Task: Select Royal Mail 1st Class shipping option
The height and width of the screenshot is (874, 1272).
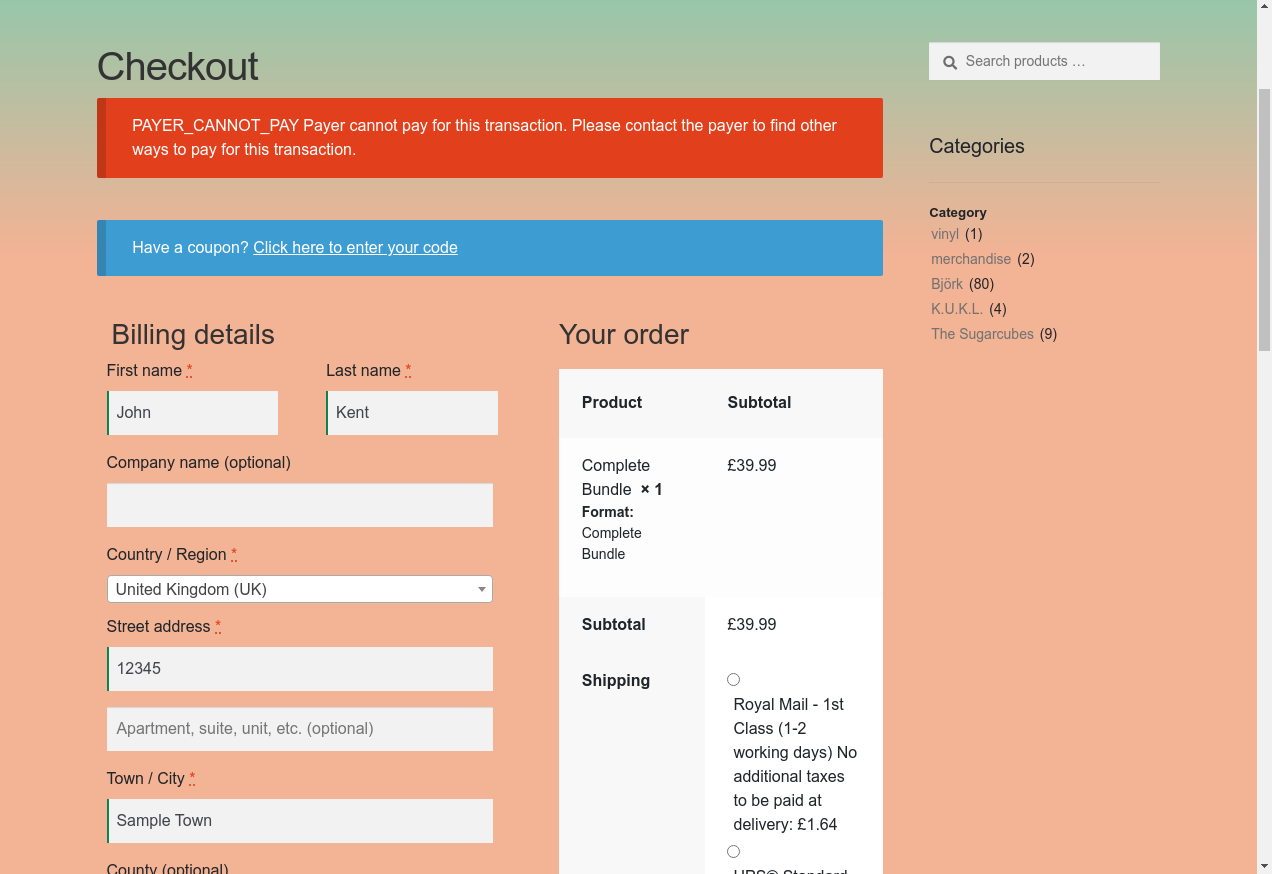Action: pyautogui.click(x=733, y=680)
